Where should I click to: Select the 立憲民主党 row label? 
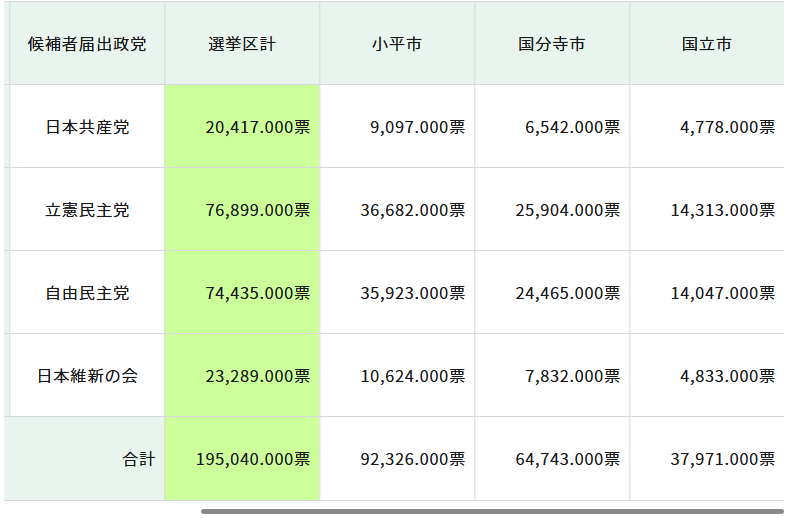click(x=87, y=210)
